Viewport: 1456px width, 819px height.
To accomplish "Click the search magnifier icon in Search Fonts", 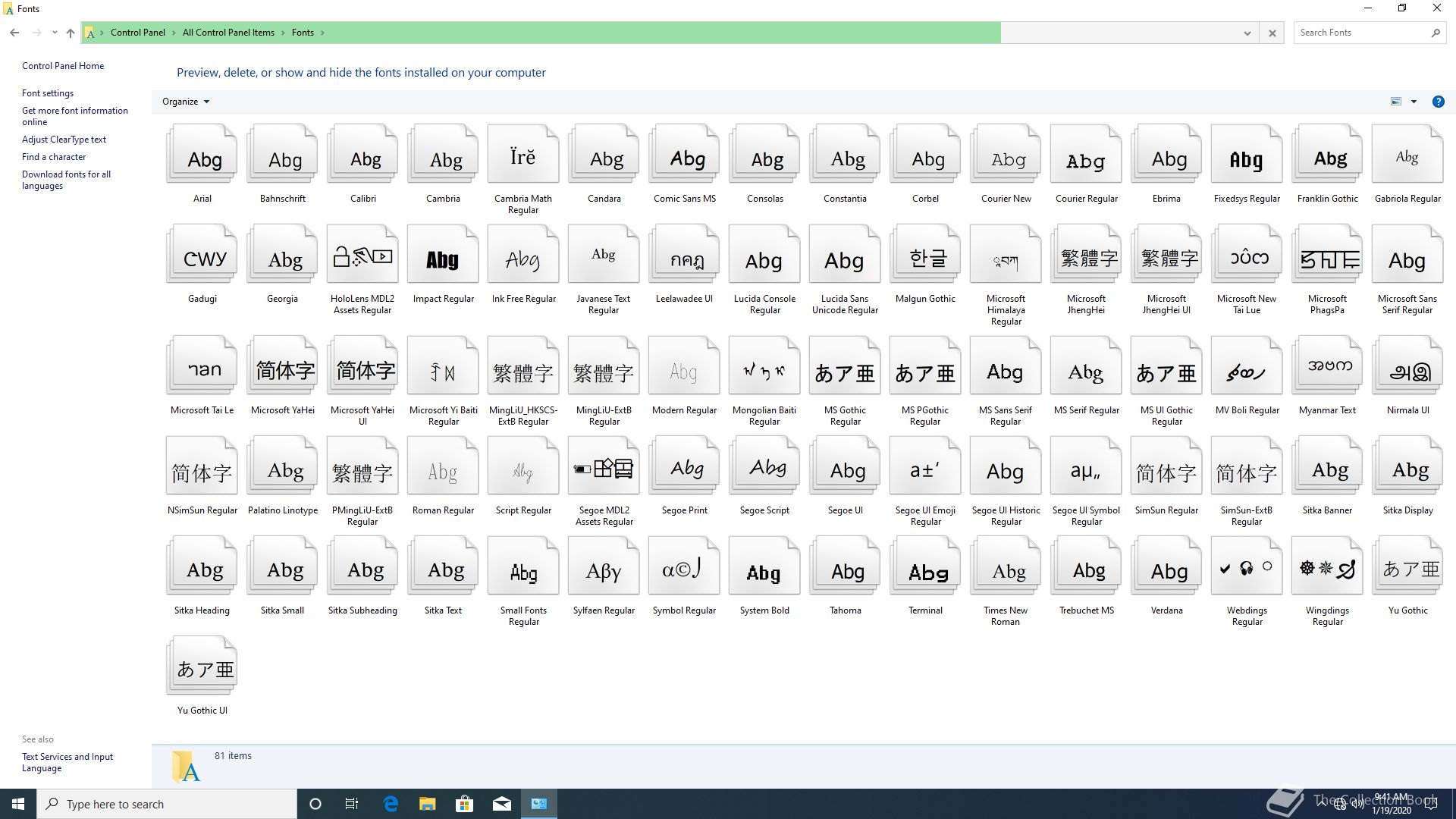I will coord(1436,33).
